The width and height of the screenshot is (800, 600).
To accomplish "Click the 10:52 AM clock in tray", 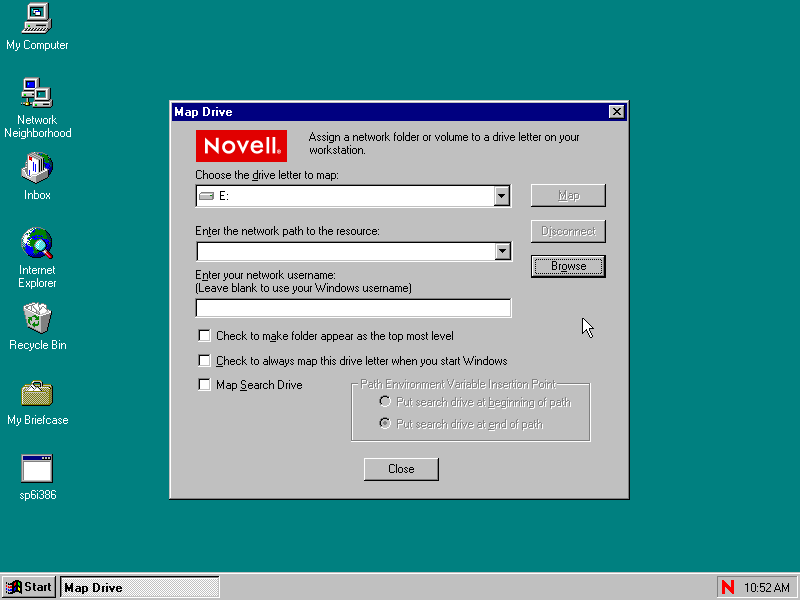I will tap(766, 588).
